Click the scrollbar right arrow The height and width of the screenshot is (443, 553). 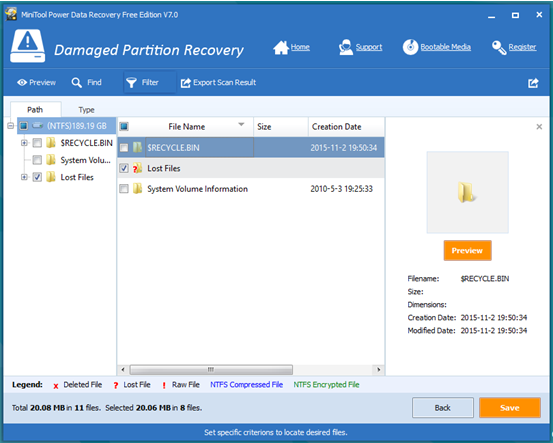[x=378, y=370]
